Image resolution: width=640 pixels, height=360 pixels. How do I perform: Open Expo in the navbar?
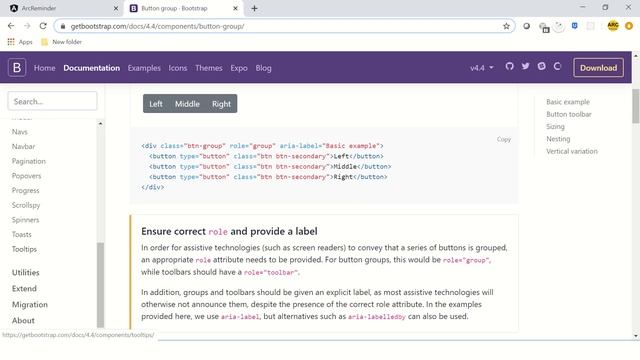point(239,68)
